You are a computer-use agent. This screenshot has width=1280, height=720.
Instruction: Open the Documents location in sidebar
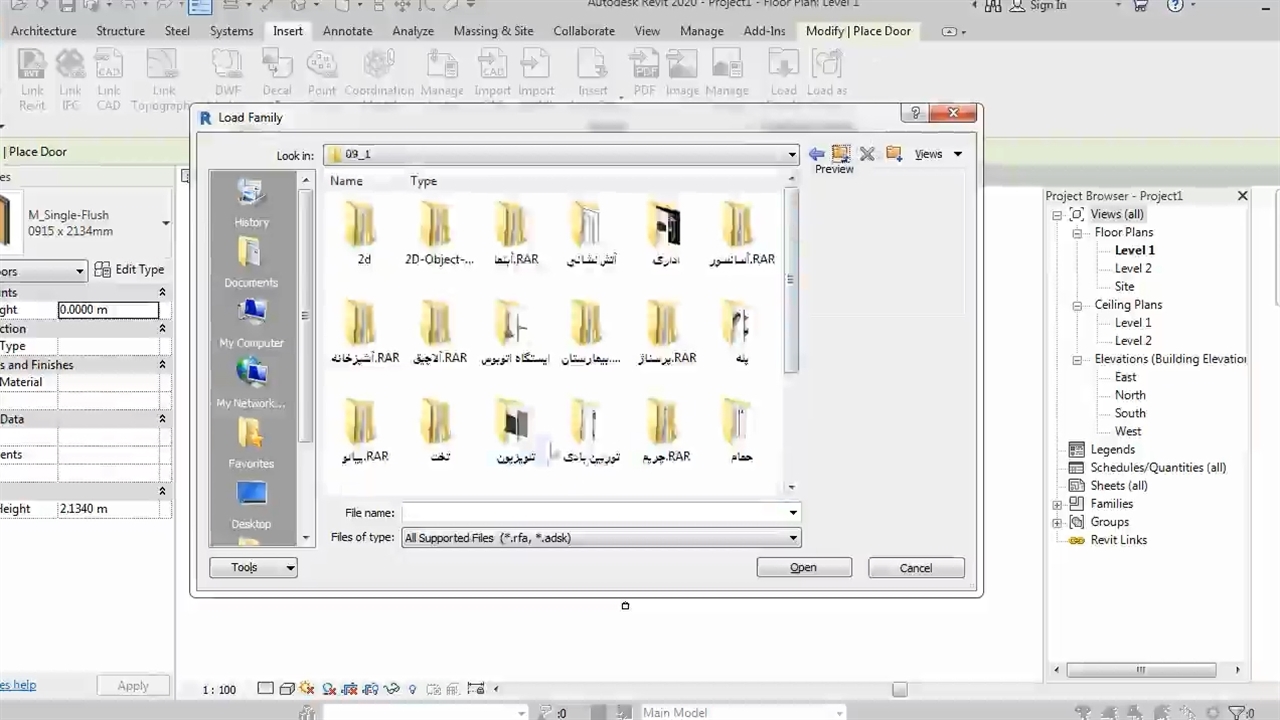[251, 262]
